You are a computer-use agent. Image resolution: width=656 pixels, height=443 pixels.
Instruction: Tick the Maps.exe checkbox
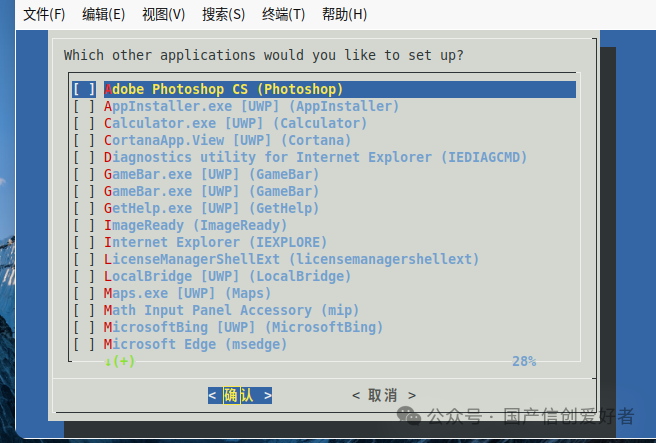[x=84, y=293]
